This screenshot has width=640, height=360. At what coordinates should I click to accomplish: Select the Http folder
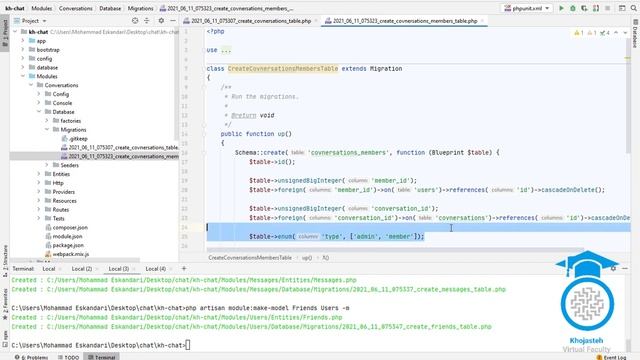pyautogui.click(x=58, y=183)
